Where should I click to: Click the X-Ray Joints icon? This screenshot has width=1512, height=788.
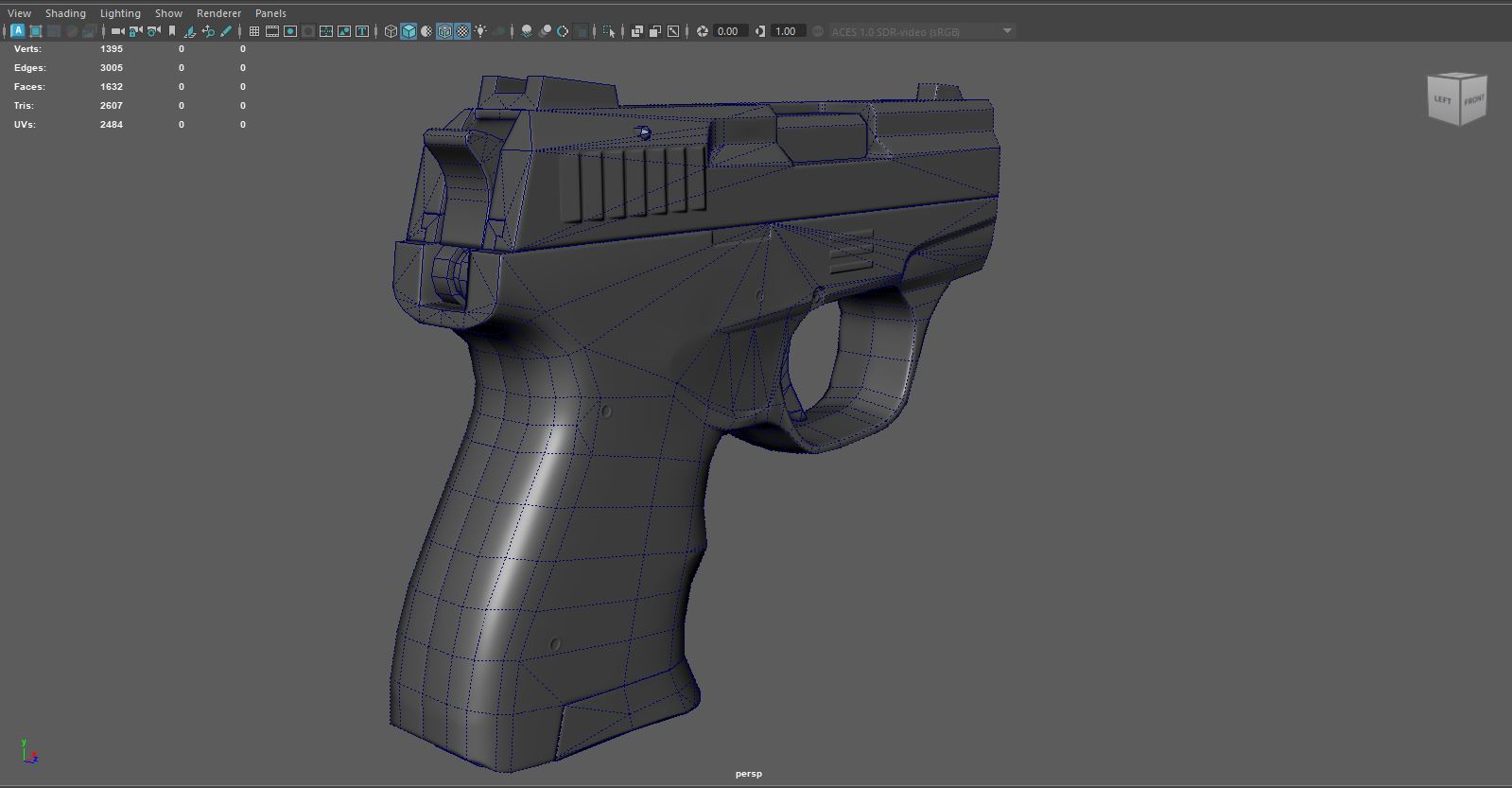pos(672,31)
